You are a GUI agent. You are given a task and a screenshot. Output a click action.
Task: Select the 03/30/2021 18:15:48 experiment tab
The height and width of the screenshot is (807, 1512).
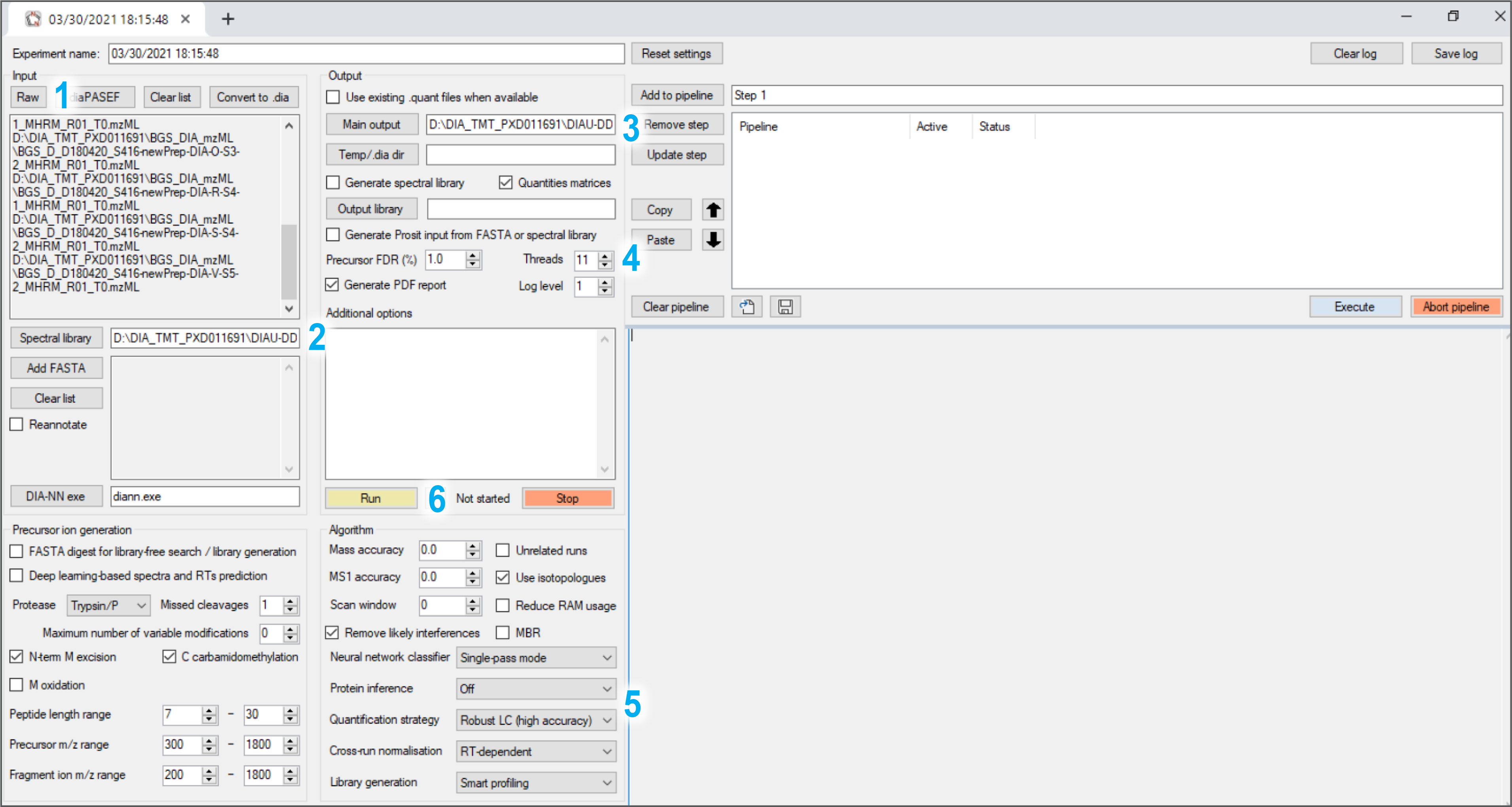108,19
